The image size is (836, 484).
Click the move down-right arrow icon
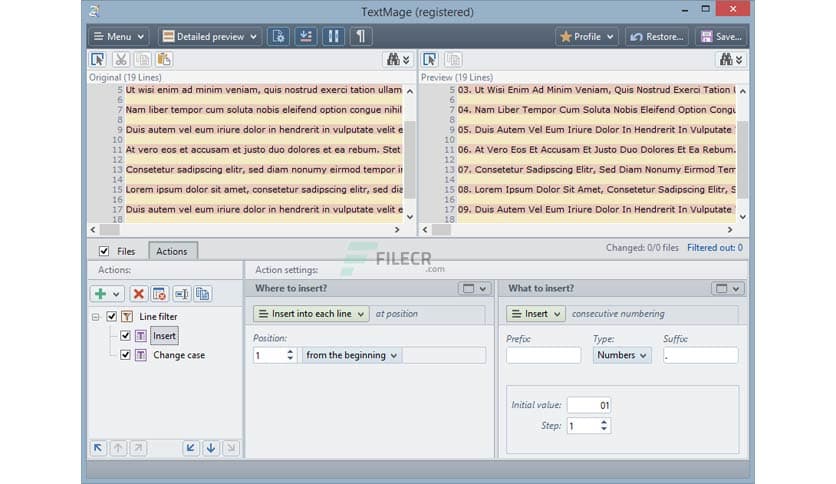(231, 448)
